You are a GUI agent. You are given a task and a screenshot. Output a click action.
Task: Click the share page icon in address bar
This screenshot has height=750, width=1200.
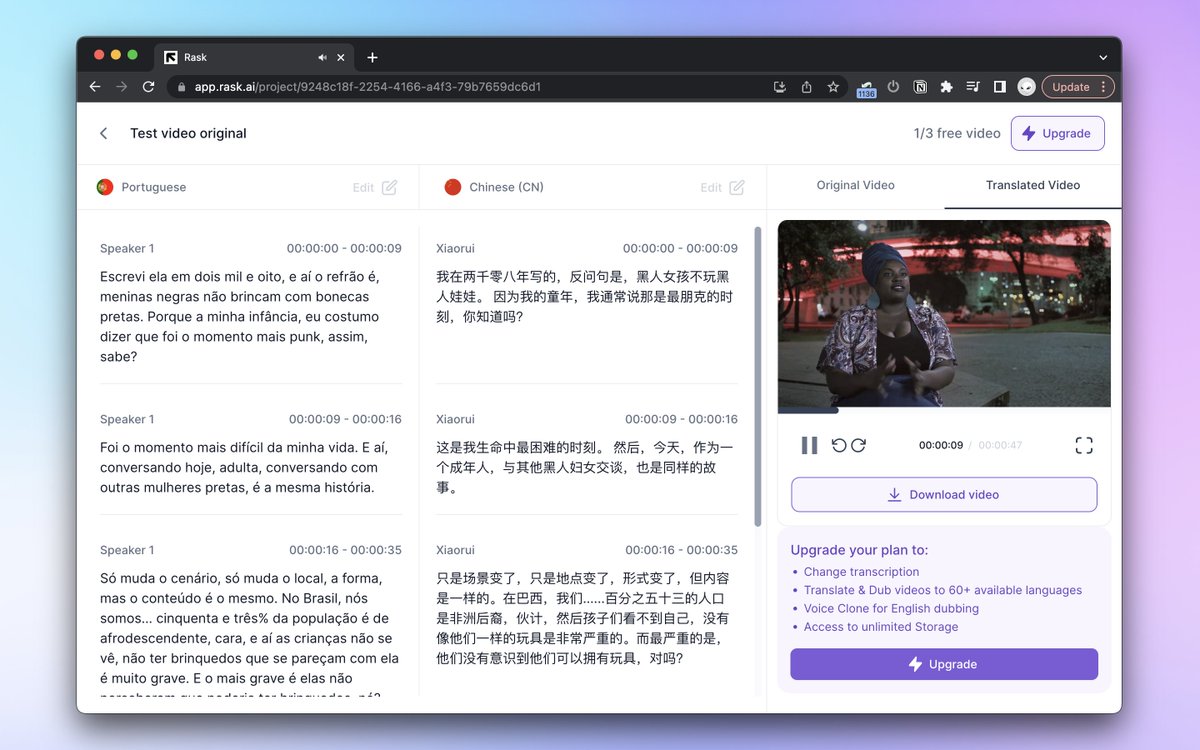806,87
